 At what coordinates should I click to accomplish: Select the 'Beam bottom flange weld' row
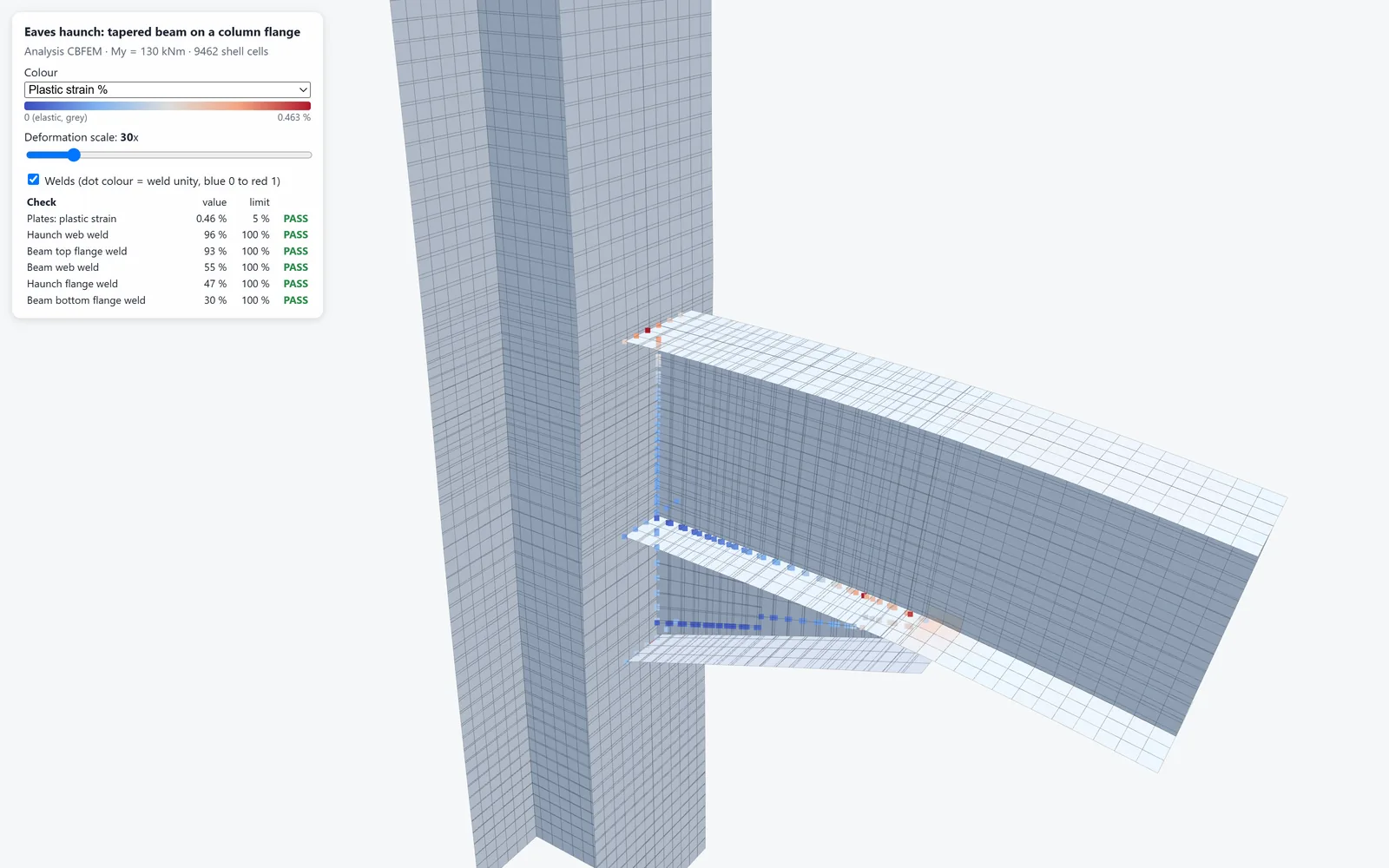168,300
